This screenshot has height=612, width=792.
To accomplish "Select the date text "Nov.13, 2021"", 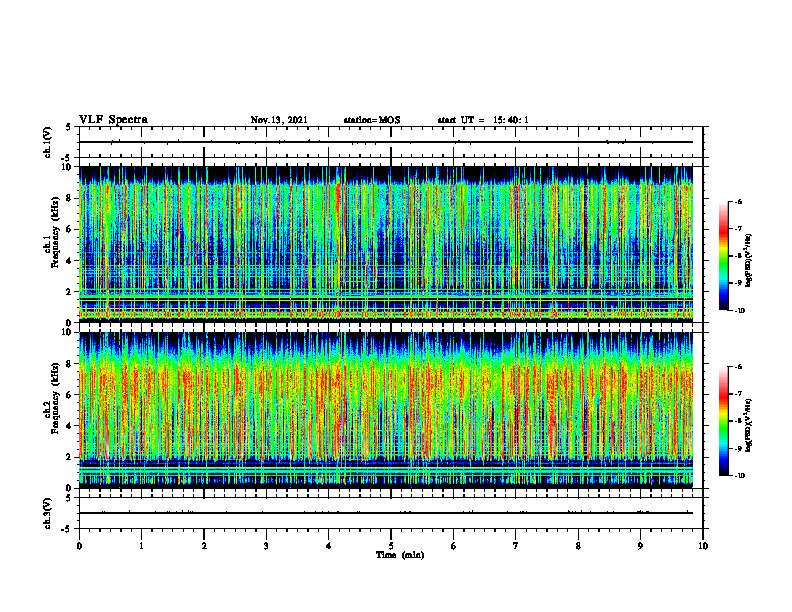I will click(x=279, y=120).
